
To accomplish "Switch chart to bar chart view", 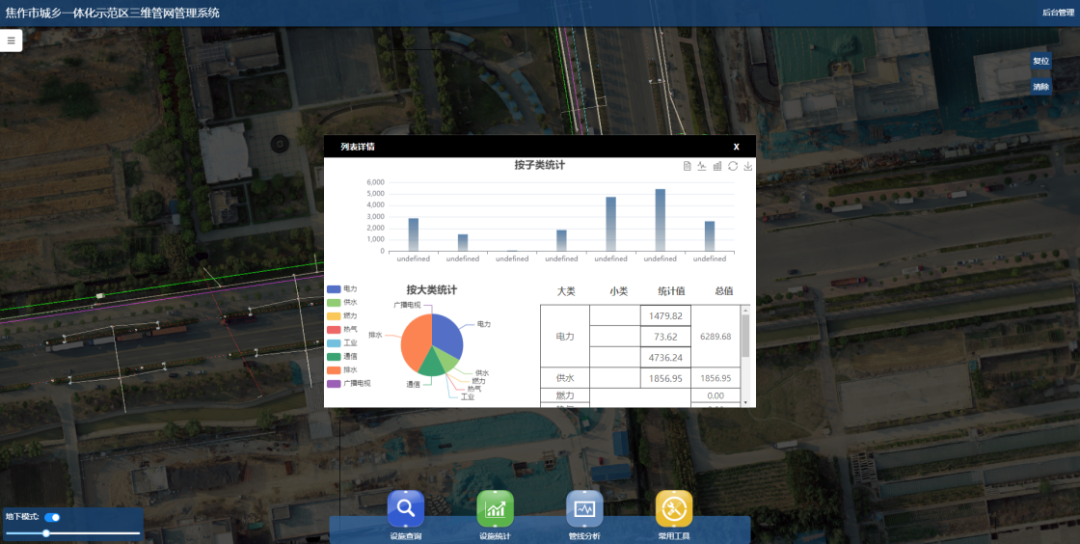I will click(x=717, y=166).
